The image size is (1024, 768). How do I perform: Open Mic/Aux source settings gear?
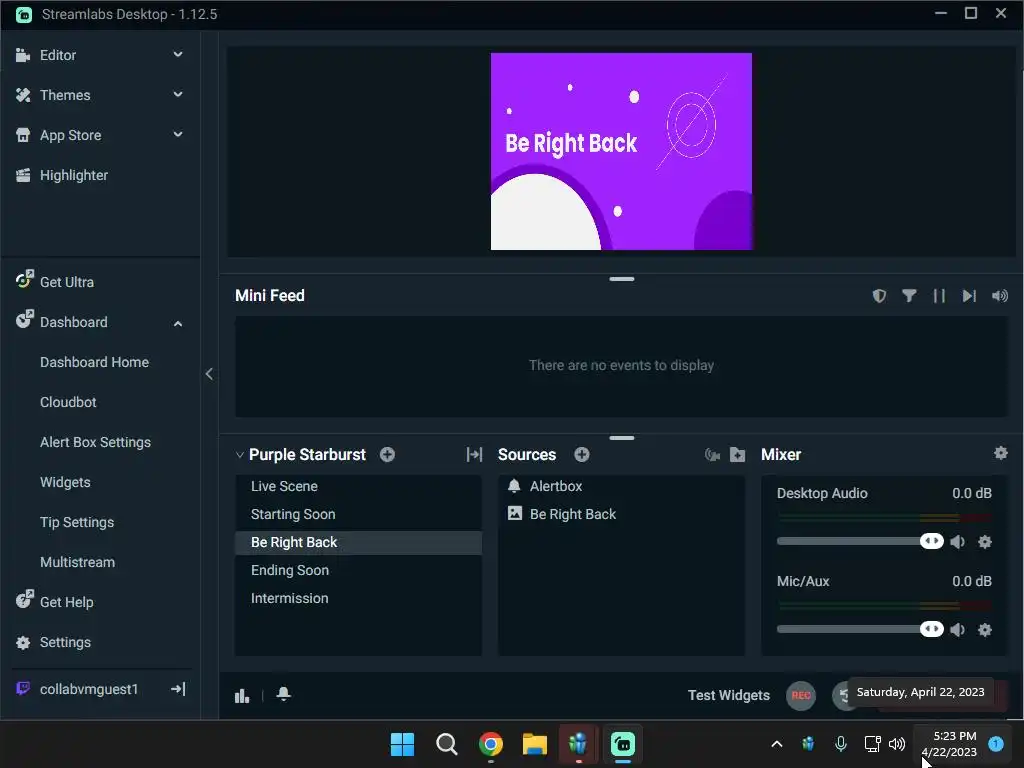click(x=985, y=630)
